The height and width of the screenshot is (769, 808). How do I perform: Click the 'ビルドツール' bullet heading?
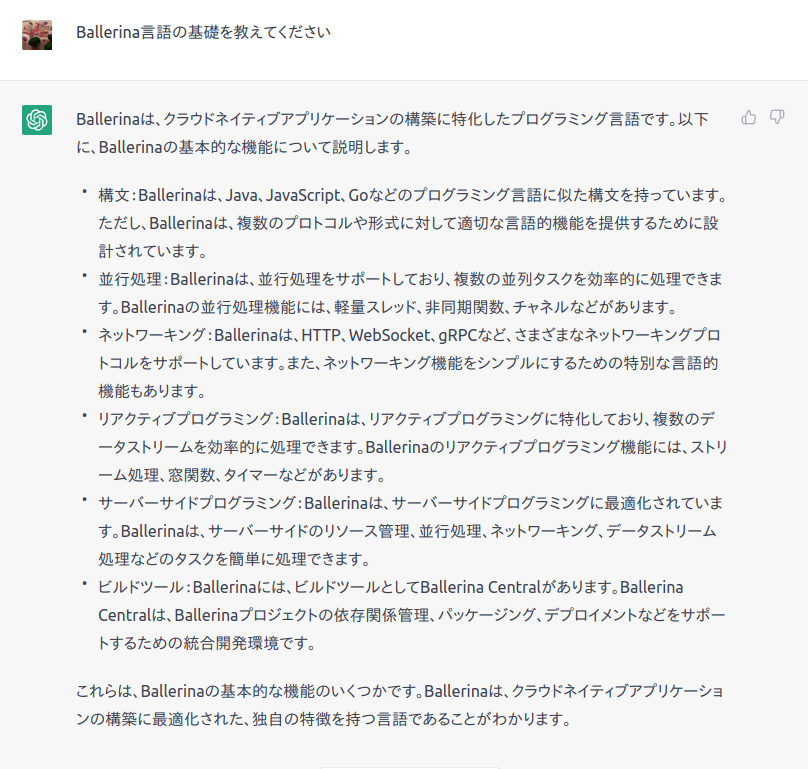click(140, 585)
